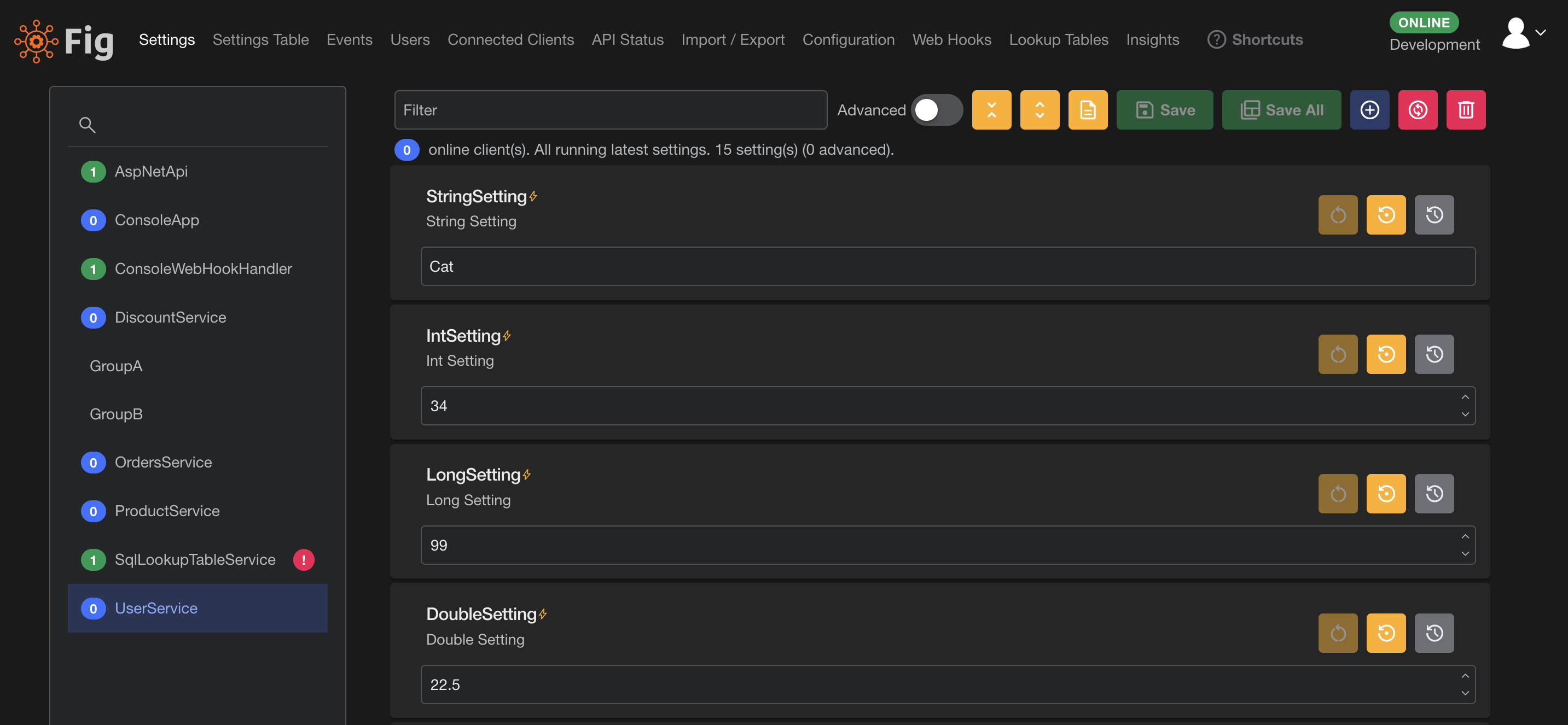Open Lookup Tables page
Screen dimensions: 1568x725
click(1059, 39)
